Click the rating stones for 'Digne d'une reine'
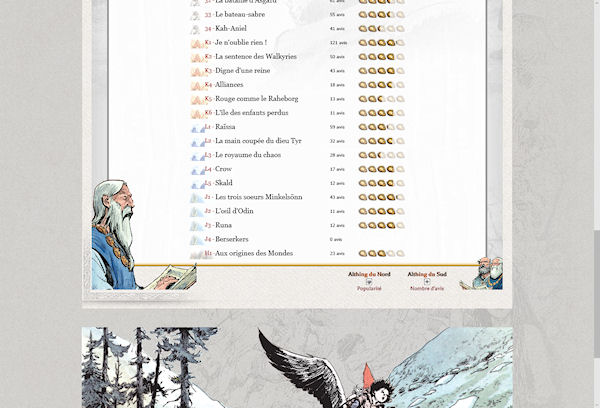This screenshot has height=408, width=600. pyautogui.click(x=381, y=71)
